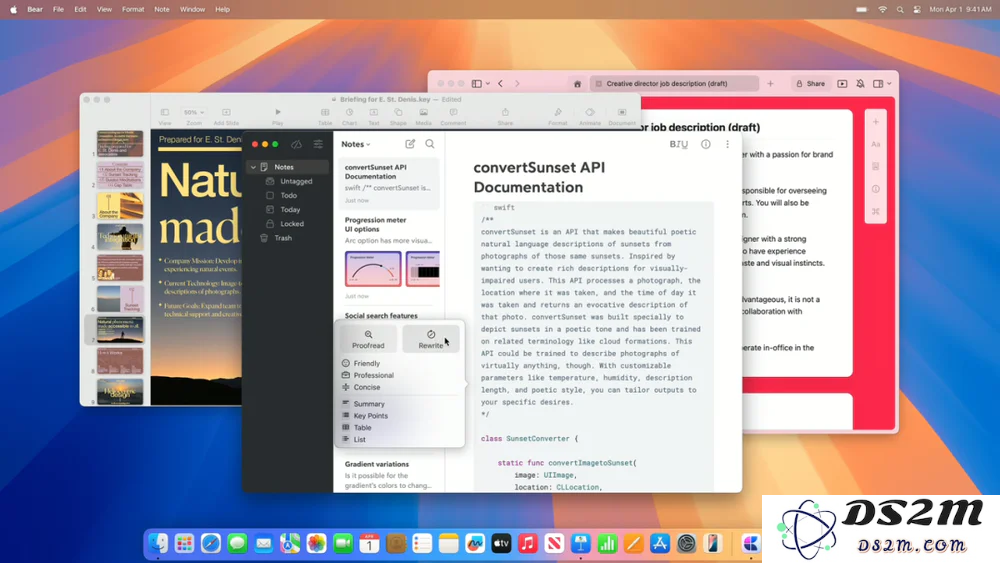Open the App Store from the Dock
This screenshot has height=563, width=1000.
[x=659, y=543]
